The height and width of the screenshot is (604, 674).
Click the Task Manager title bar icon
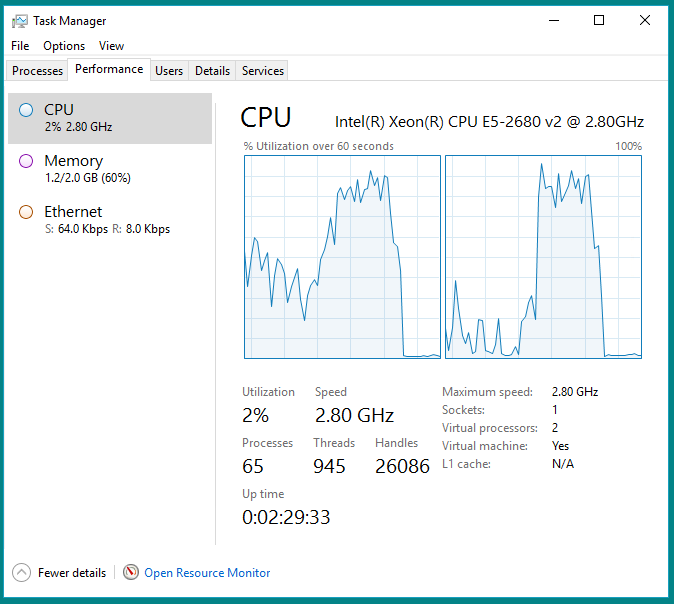pyautogui.click(x=19, y=21)
